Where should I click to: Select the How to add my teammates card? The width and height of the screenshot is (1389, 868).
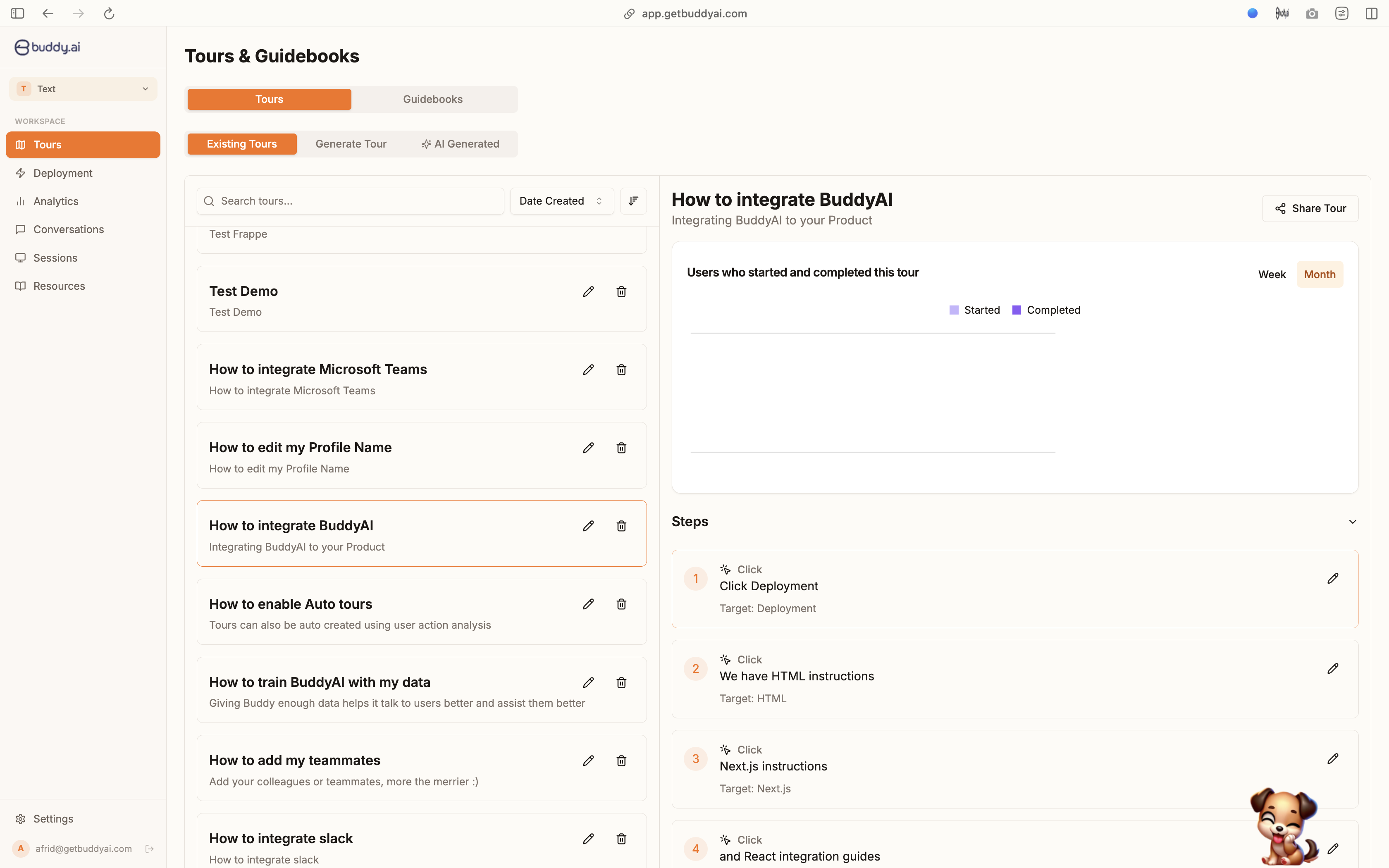(x=421, y=768)
